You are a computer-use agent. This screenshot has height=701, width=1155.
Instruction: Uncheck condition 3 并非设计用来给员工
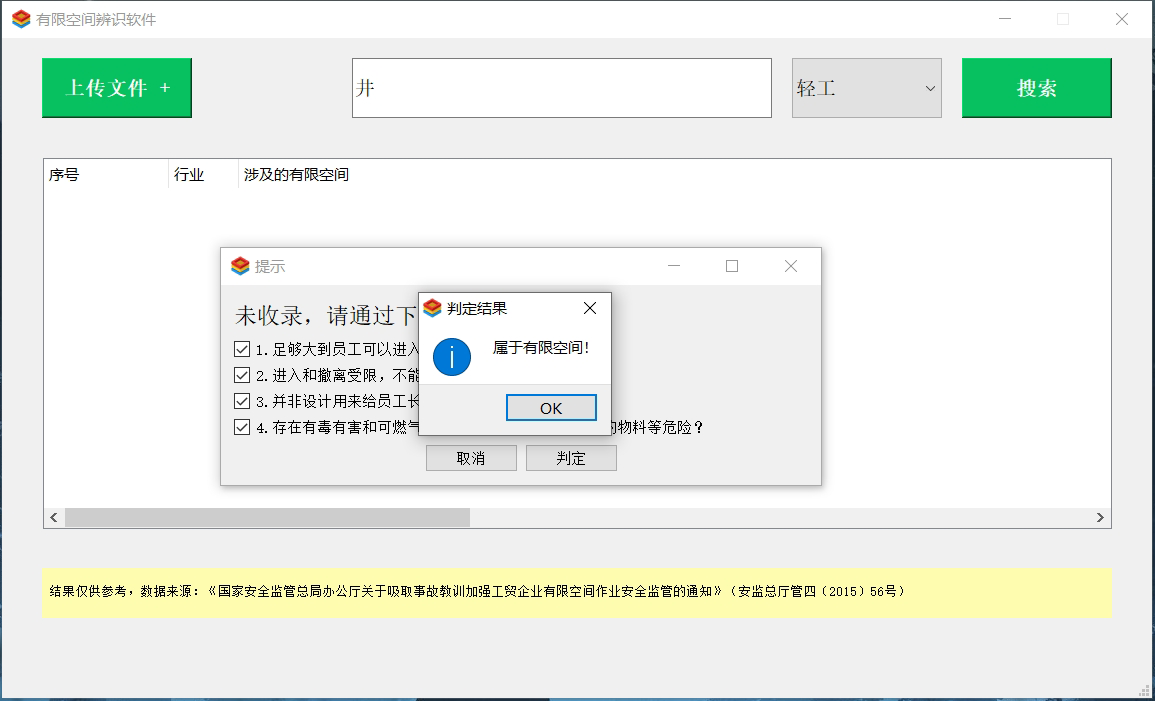[x=242, y=400]
